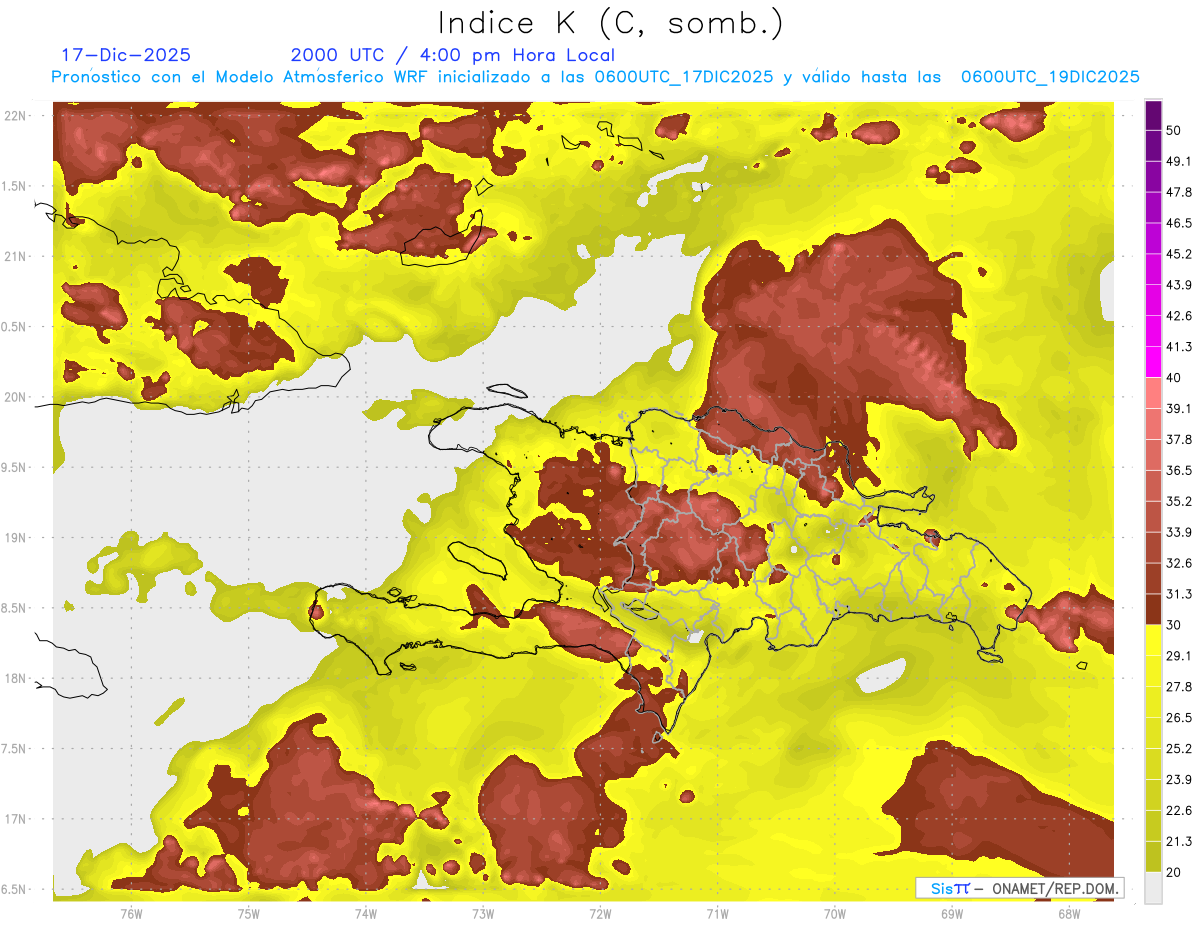Click the "17N" latitude label
The height and width of the screenshot is (927, 1200).
click(x=16, y=819)
